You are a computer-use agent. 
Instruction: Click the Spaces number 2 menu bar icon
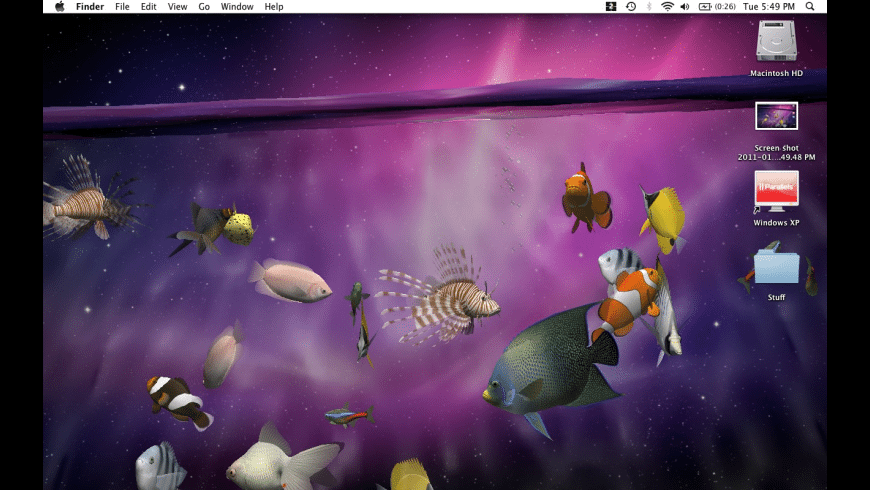tap(611, 7)
